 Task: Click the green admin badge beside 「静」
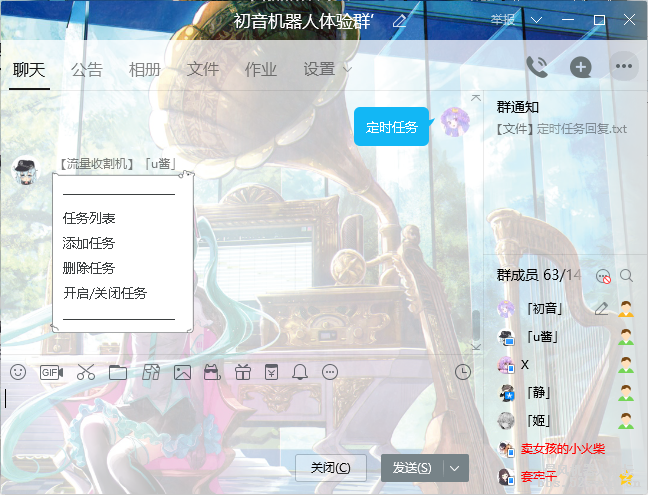click(626, 393)
